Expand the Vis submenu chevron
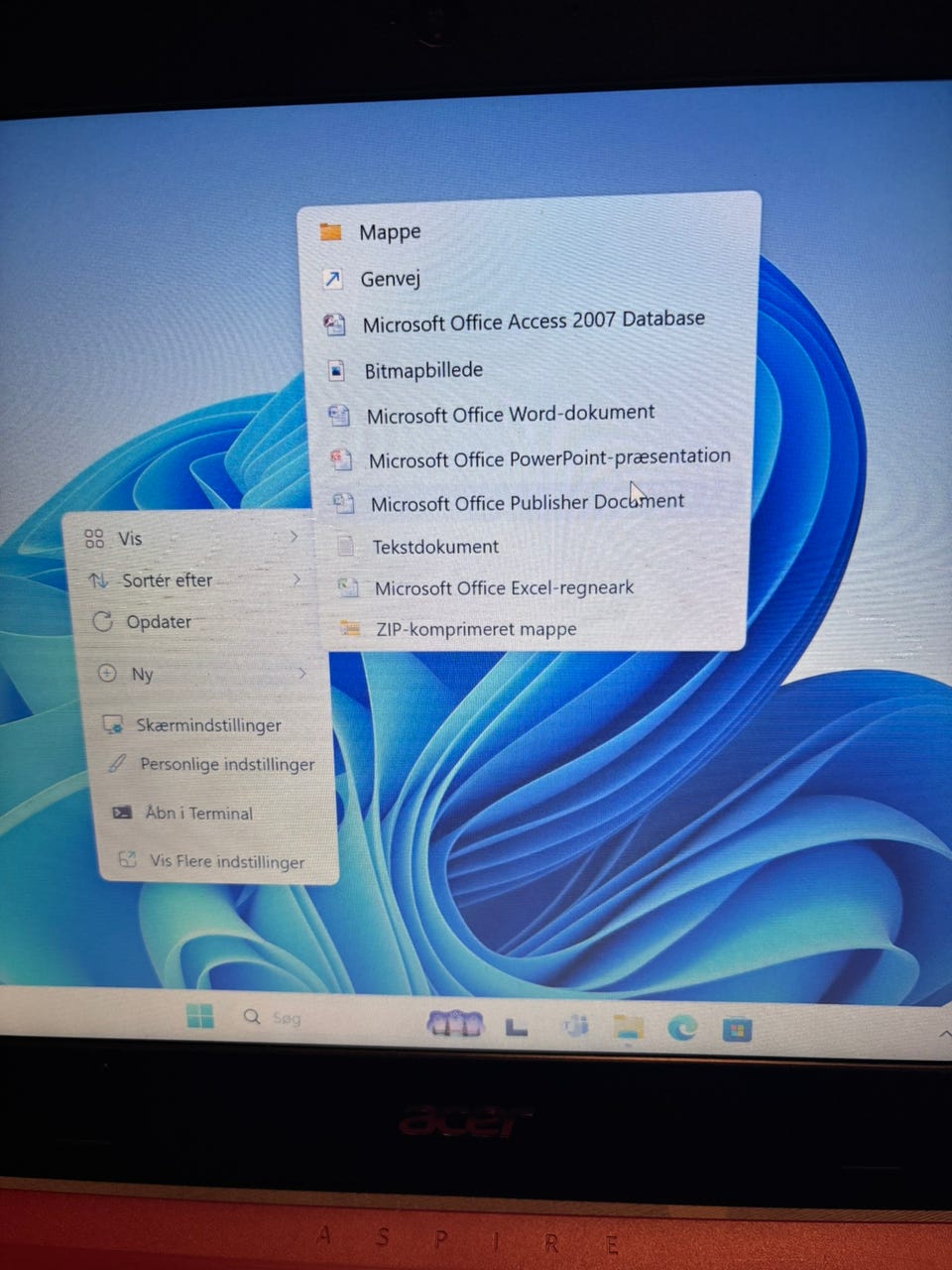The width and height of the screenshot is (952, 1270). point(294,537)
